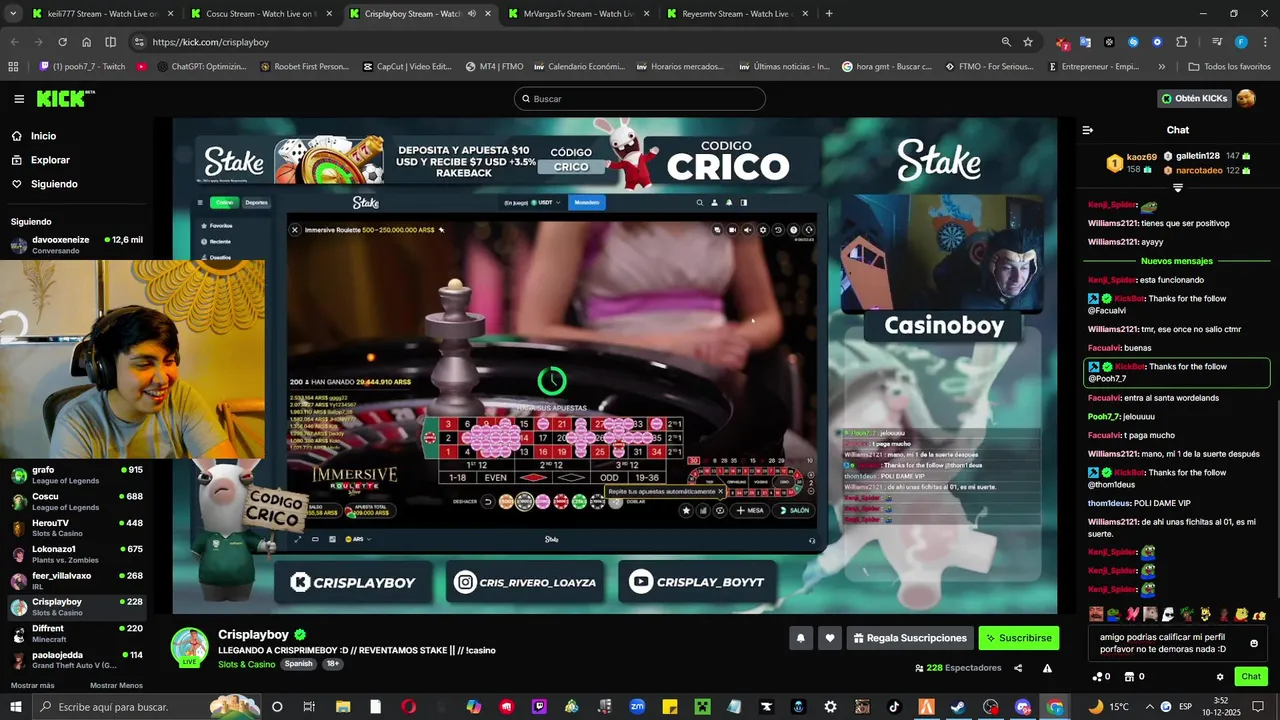
Task: Switch to the Coscu Stream tab
Action: 260,14
